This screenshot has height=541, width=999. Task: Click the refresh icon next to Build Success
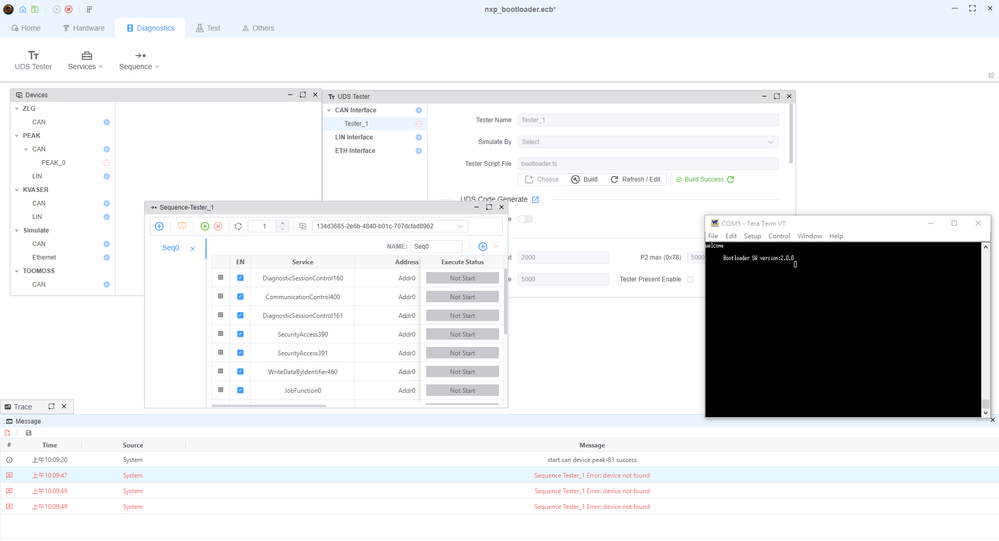(x=731, y=180)
